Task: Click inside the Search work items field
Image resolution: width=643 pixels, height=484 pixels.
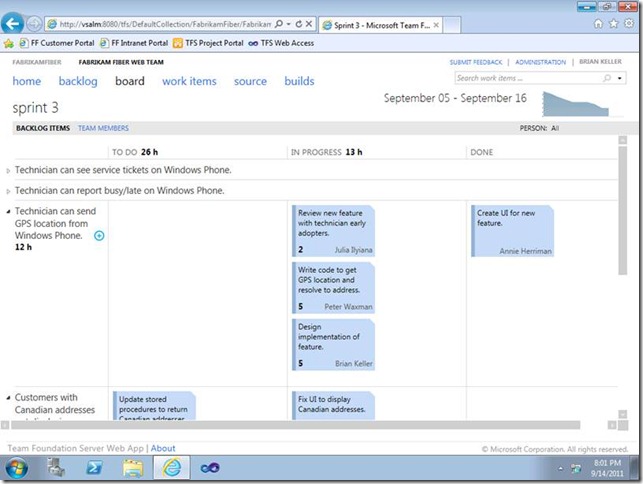Action: pyautogui.click(x=528, y=78)
